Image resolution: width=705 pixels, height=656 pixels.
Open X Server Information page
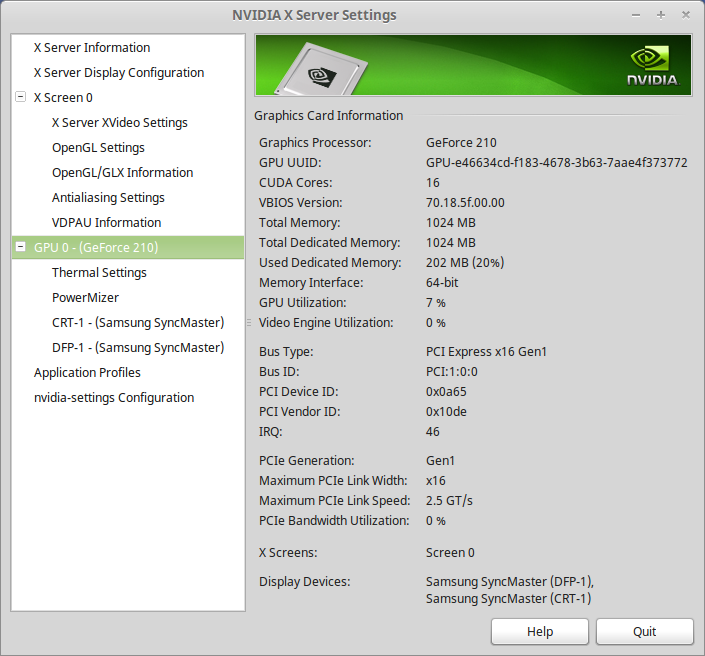(x=92, y=48)
